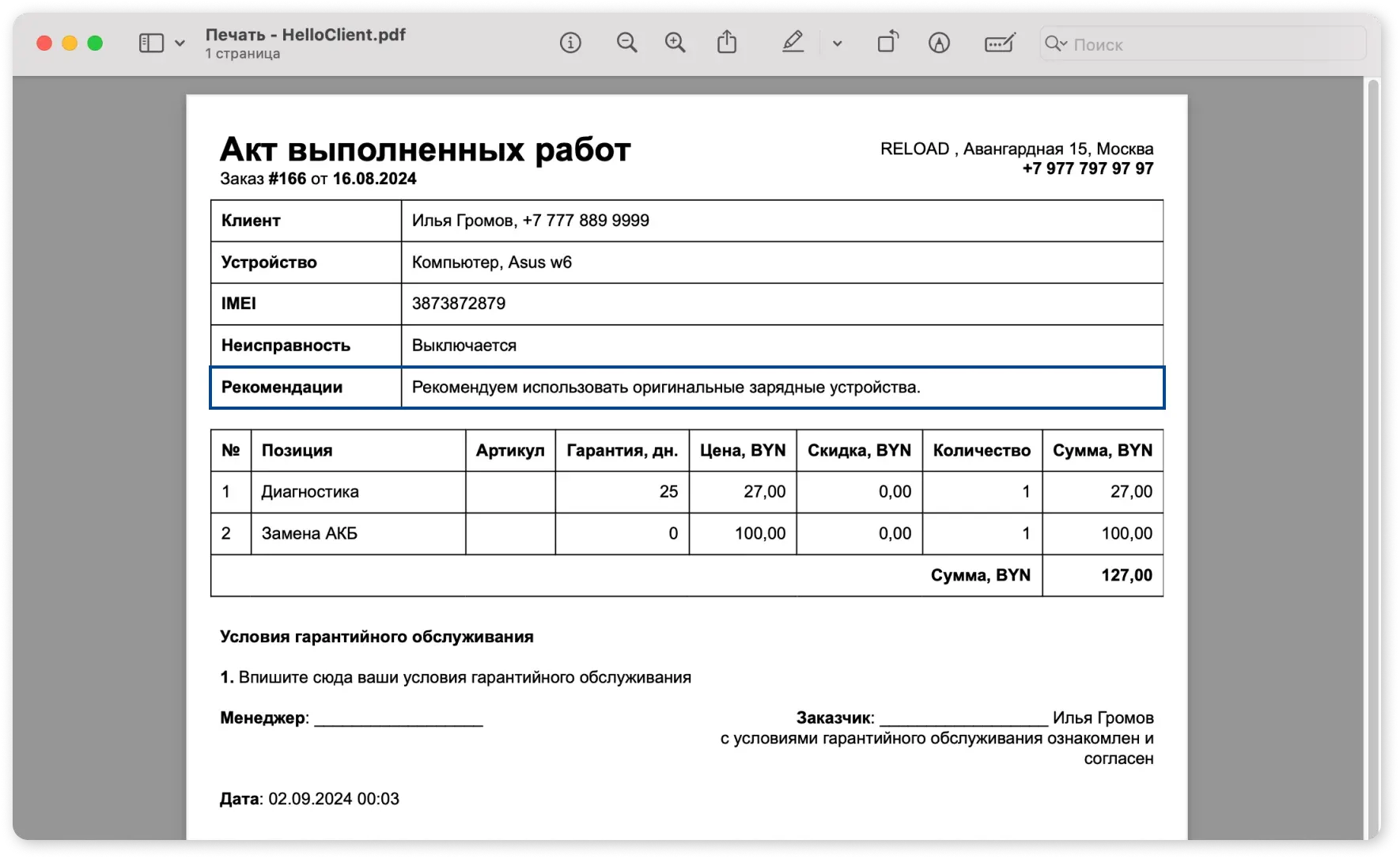
Task: Minimize the Preview window
Action: 70,43
